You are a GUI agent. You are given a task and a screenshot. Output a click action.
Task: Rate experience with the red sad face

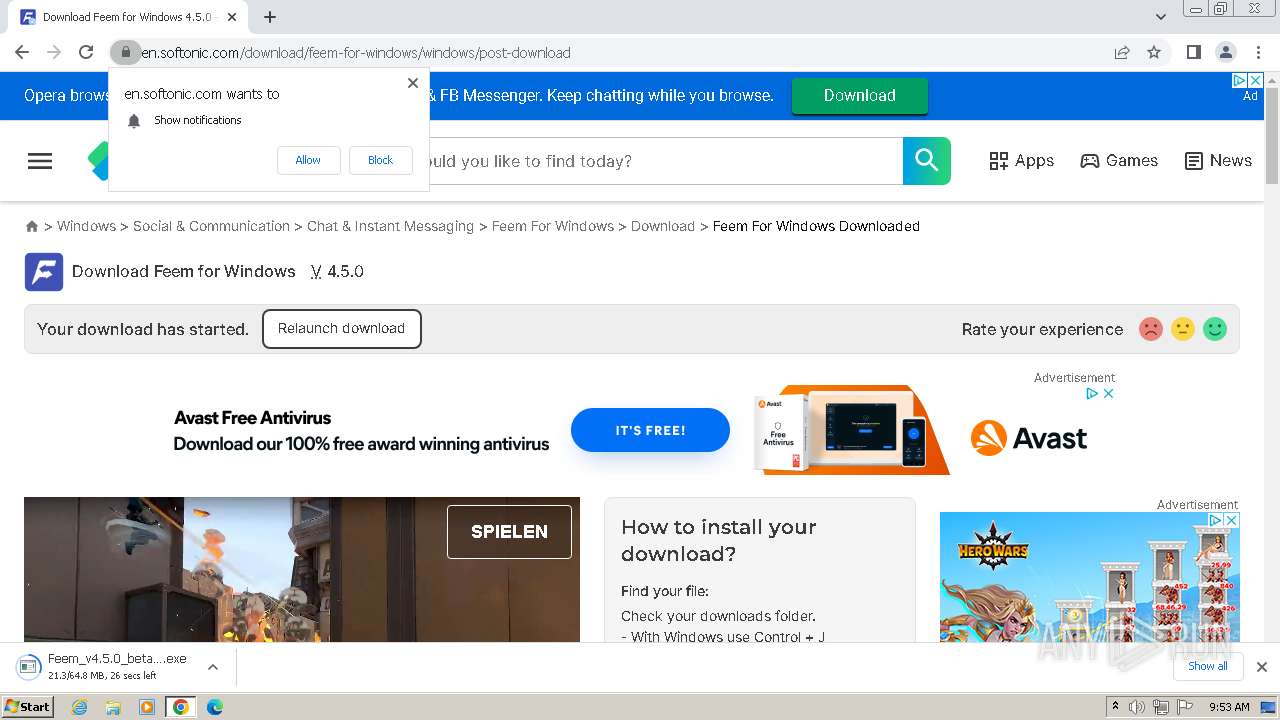pyautogui.click(x=1151, y=329)
